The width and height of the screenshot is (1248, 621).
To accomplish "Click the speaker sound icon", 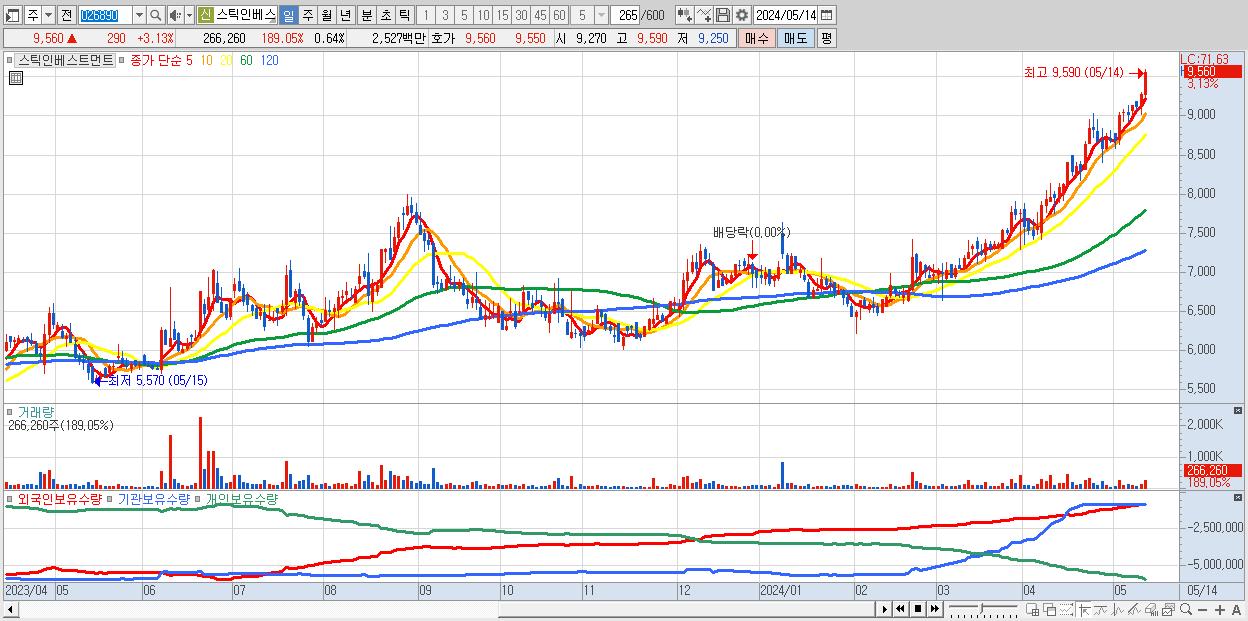I will click(175, 15).
